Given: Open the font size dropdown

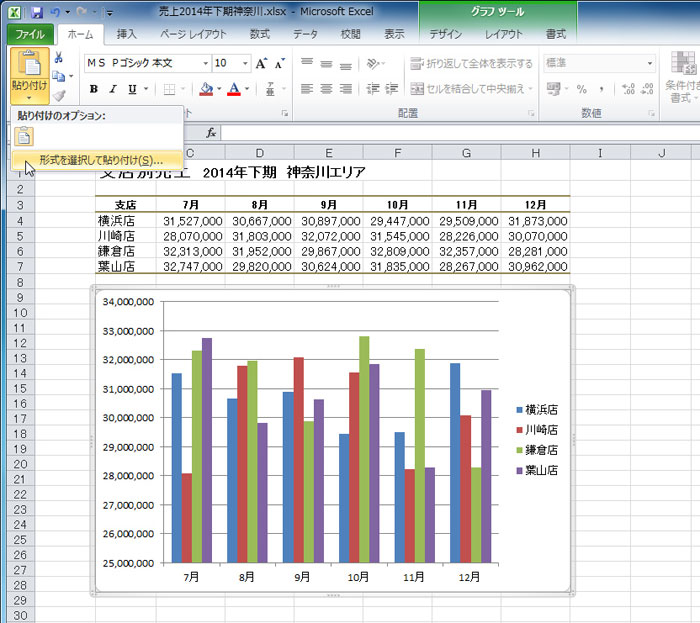Looking at the screenshot, I should 246,63.
